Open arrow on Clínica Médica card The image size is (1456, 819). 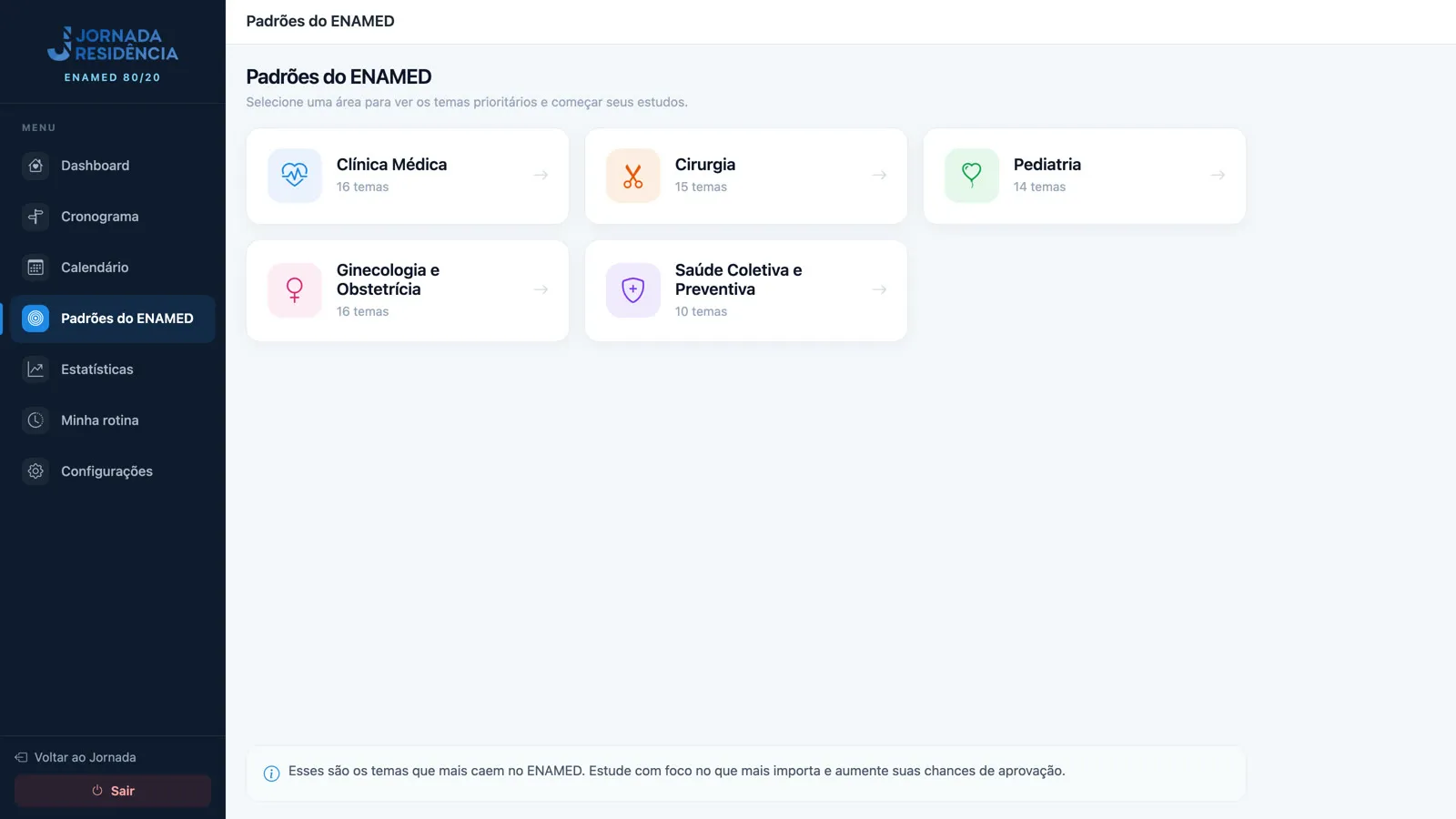[x=541, y=175]
